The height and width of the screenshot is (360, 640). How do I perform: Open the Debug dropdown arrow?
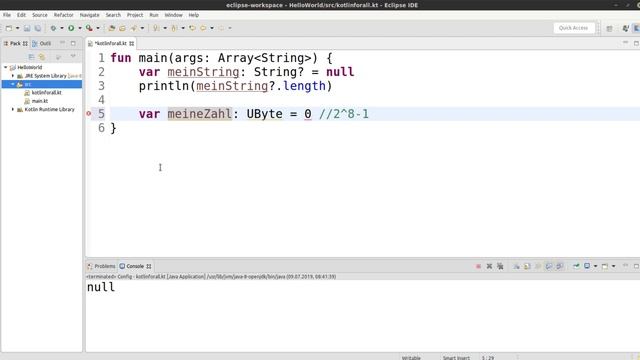[x=62, y=28]
